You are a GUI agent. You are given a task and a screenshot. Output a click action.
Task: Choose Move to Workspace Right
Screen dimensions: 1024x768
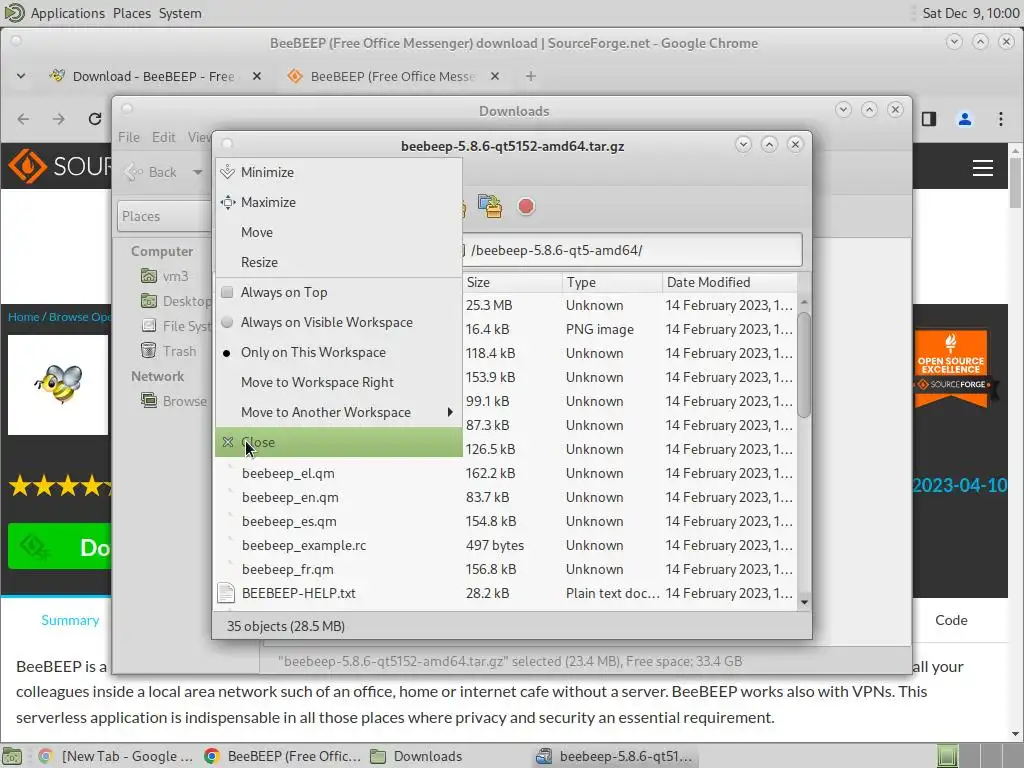point(338,383)
